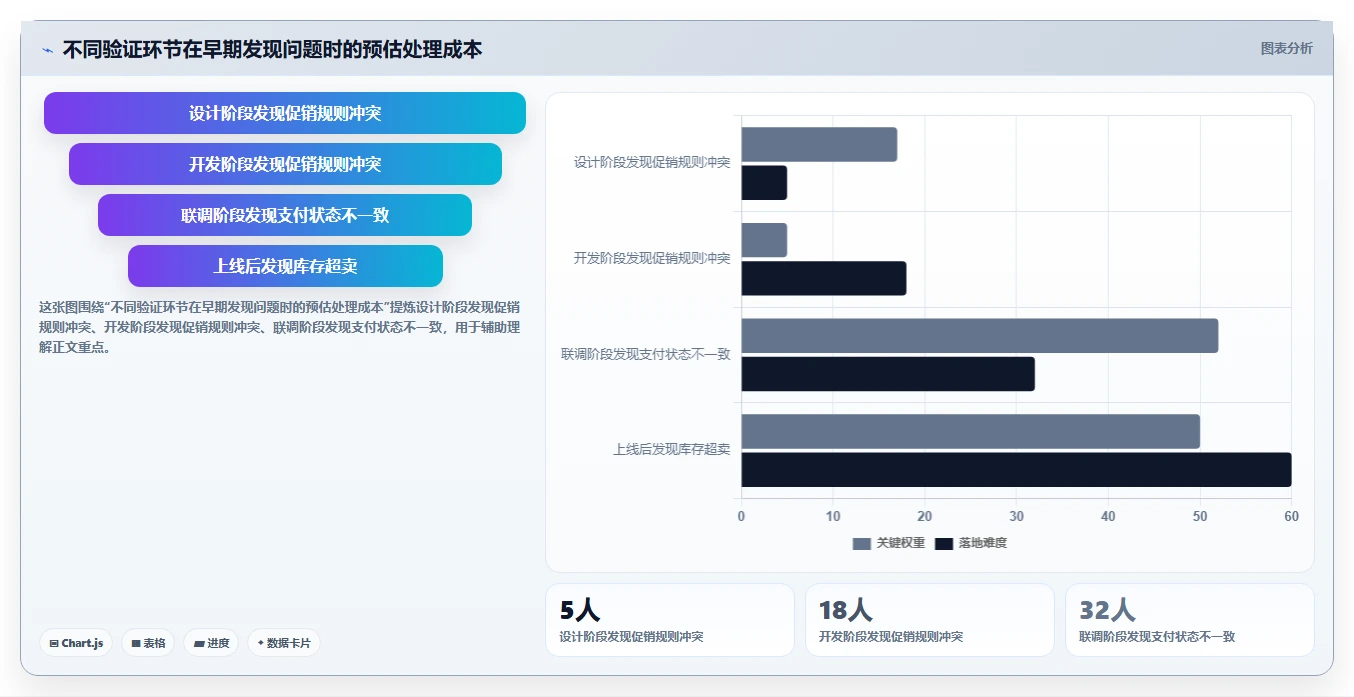1354x697 pixels.
Task: Click 关键权重 bar for 开发阶段发现促销规则冲突
Action: [764, 240]
